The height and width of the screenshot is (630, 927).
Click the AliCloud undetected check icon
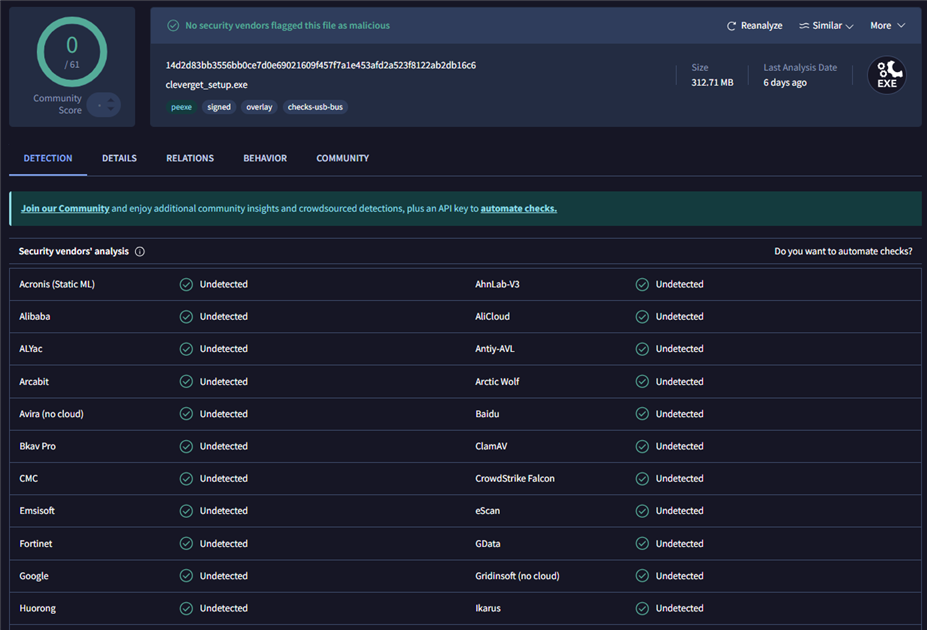[x=642, y=317]
